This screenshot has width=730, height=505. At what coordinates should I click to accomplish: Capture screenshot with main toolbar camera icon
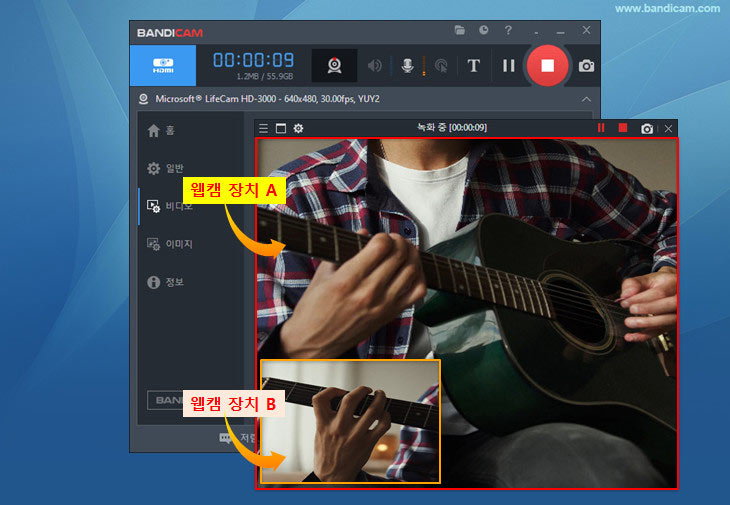point(586,66)
